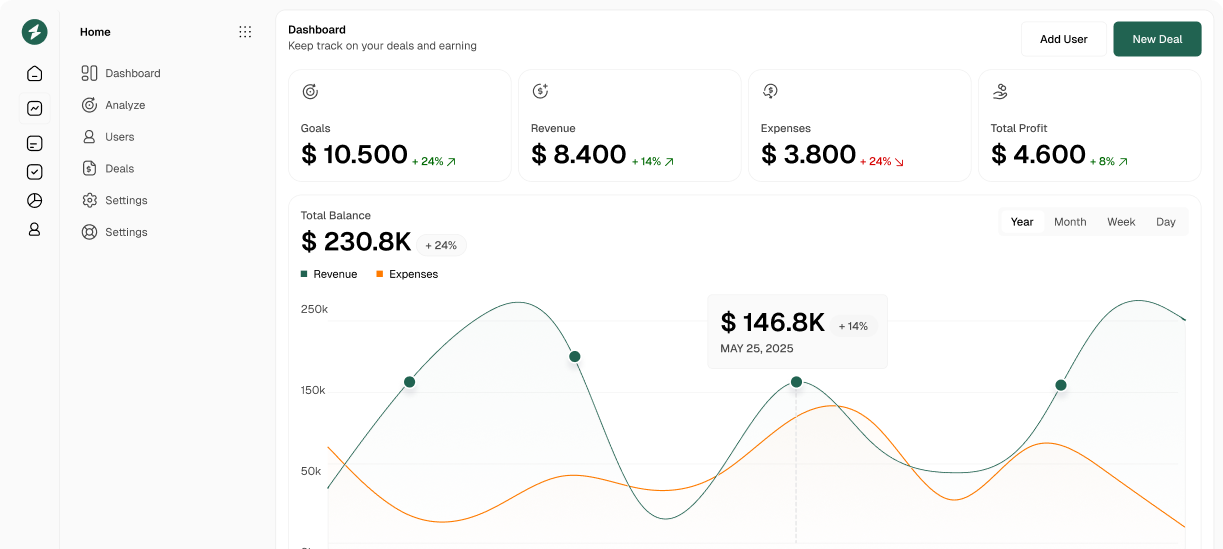The width and height of the screenshot is (1223, 549).
Task: Click the checkmark tasks icon in rail
Action: [x=34, y=172]
